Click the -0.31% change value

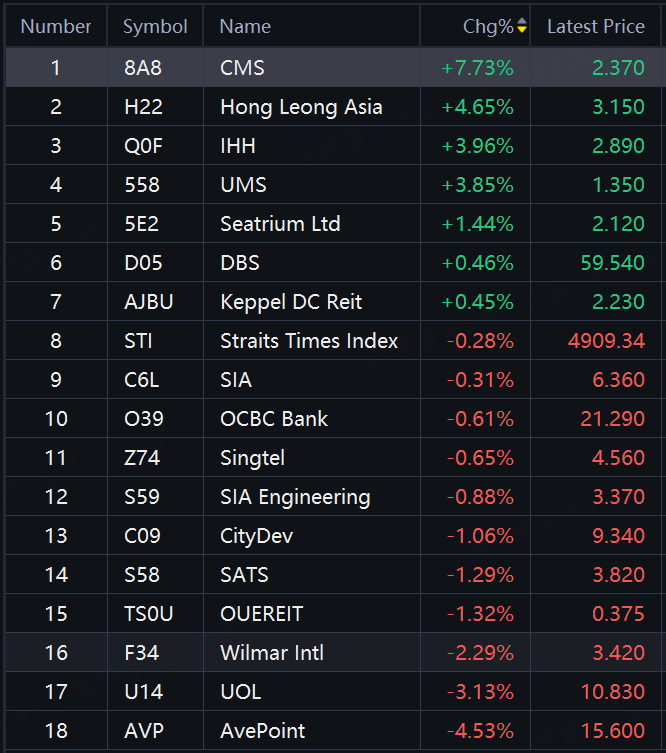(481, 380)
